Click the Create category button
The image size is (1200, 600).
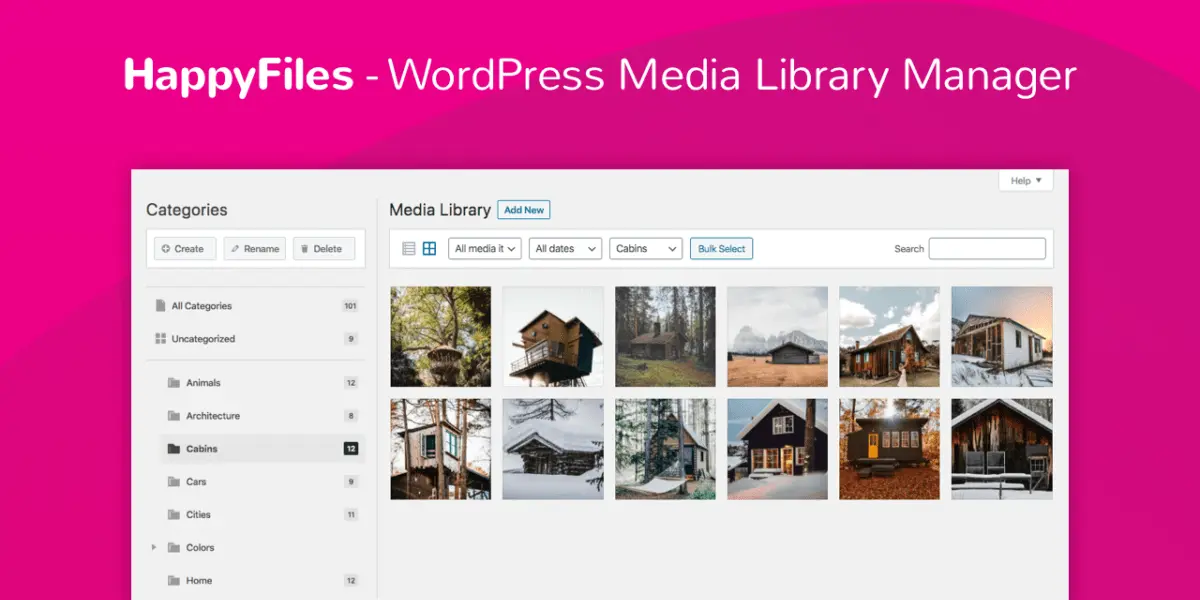pyautogui.click(x=185, y=249)
